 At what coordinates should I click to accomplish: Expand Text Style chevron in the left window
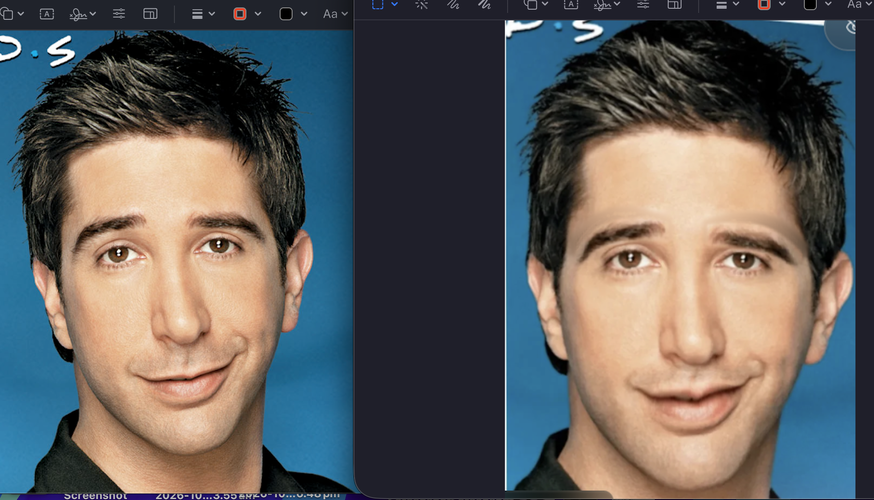[x=344, y=14]
